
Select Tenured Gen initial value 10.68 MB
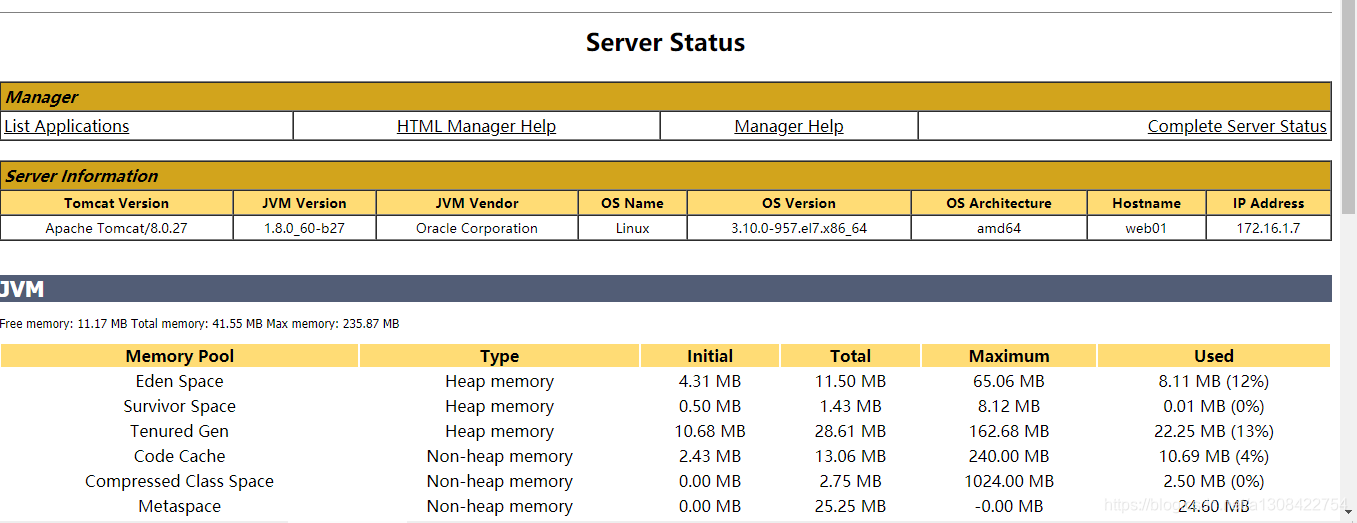(x=710, y=431)
